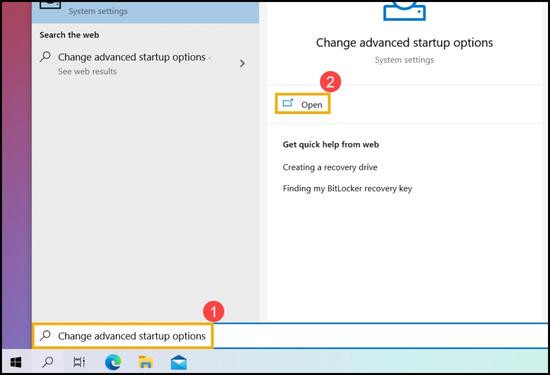Select the highlighted System settings top result
Screen dimensions: 550x375
pyautogui.click(x=146, y=12)
